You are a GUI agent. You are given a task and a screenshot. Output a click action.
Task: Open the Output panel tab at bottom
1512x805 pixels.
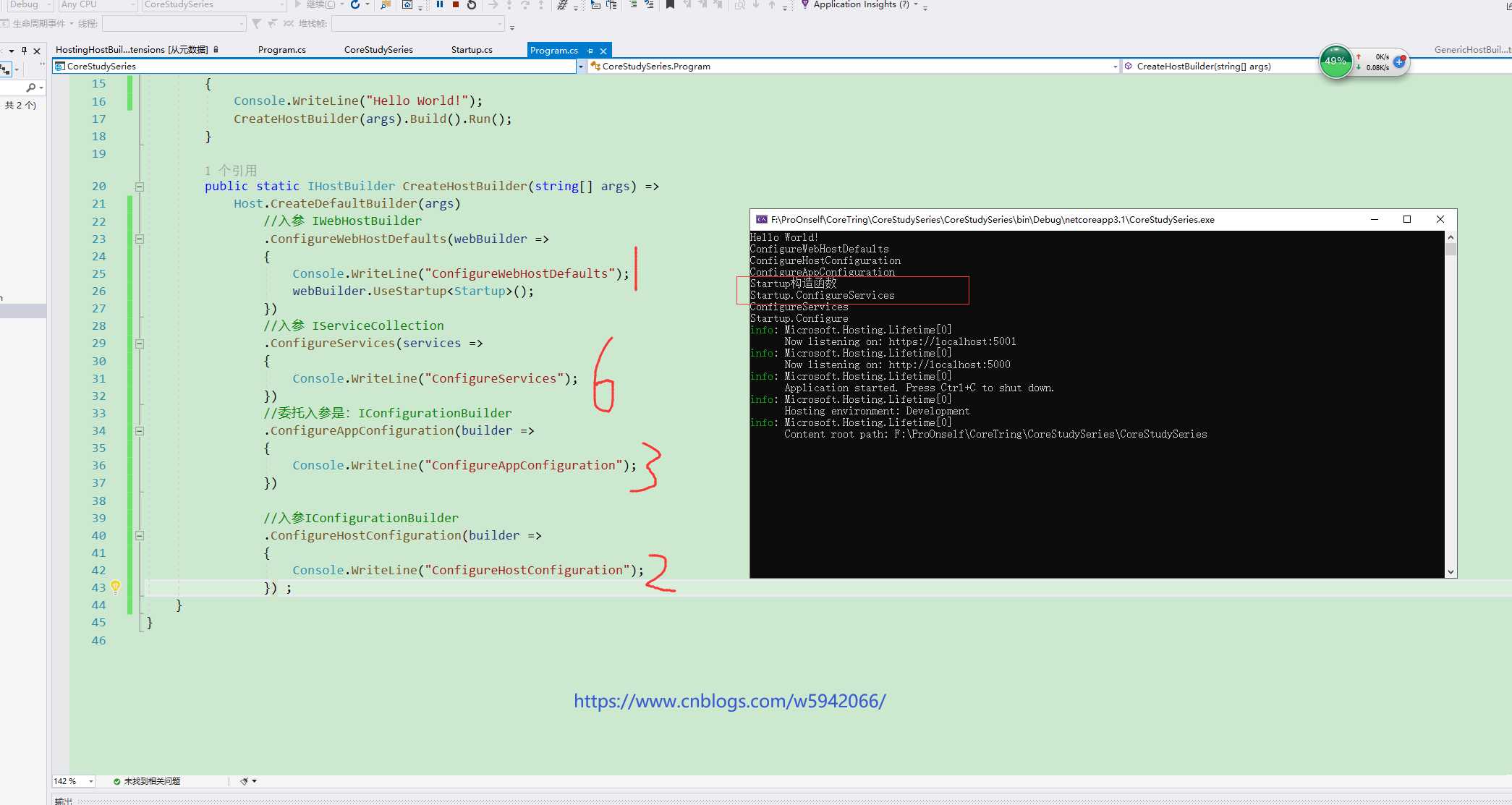click(x=64, y=801)
